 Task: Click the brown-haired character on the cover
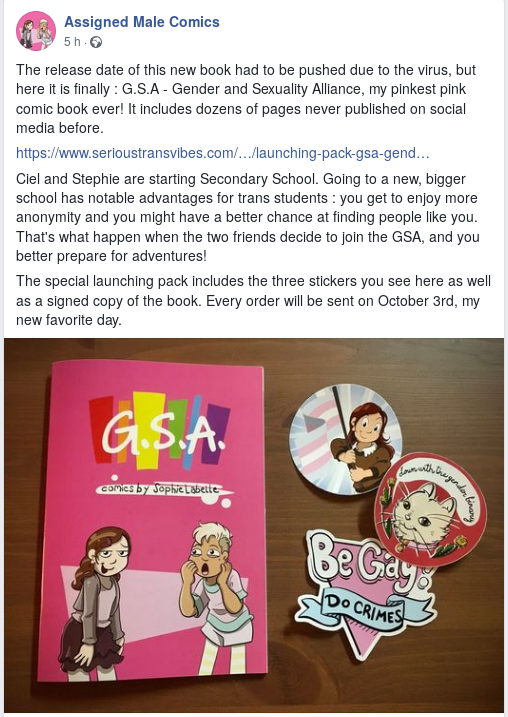pyautogui.click(x=96, y=603)
